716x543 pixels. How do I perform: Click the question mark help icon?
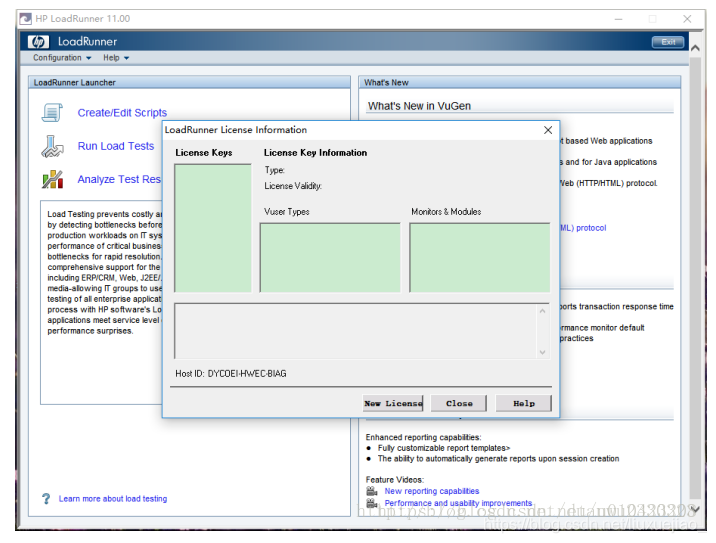[x=46, y=499]
